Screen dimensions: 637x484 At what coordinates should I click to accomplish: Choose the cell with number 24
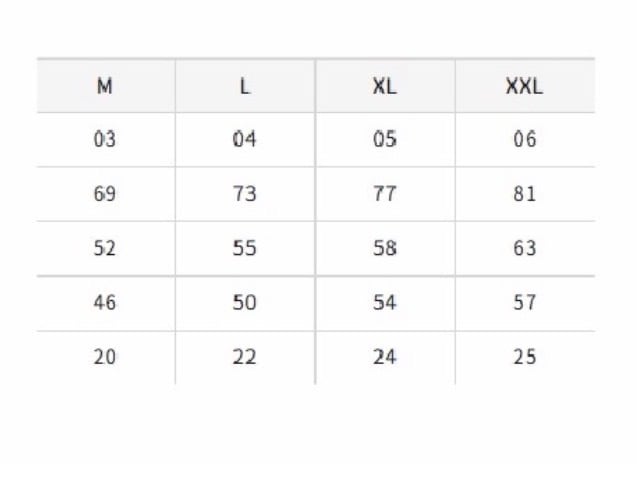(385, 358)
